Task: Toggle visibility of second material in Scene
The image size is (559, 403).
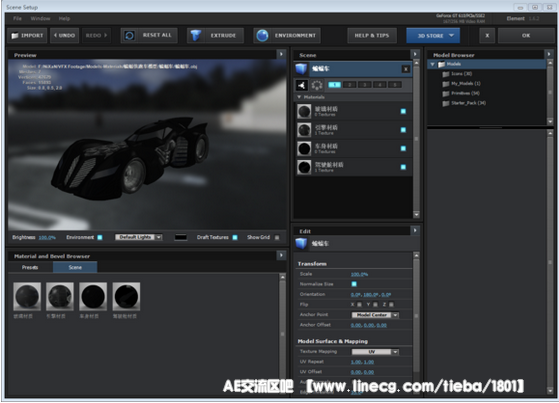Action: pos(403,130)
